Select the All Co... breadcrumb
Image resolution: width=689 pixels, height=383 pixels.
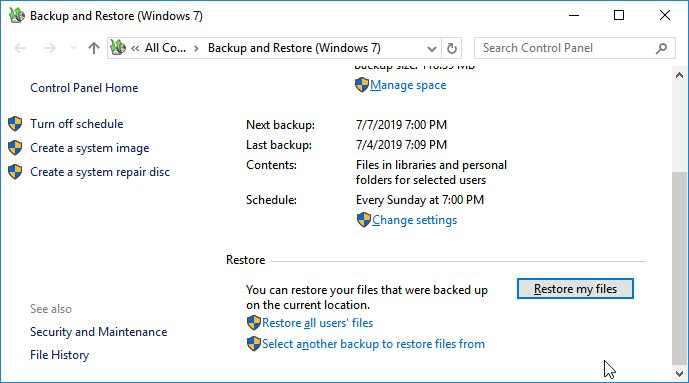point(165,48)
